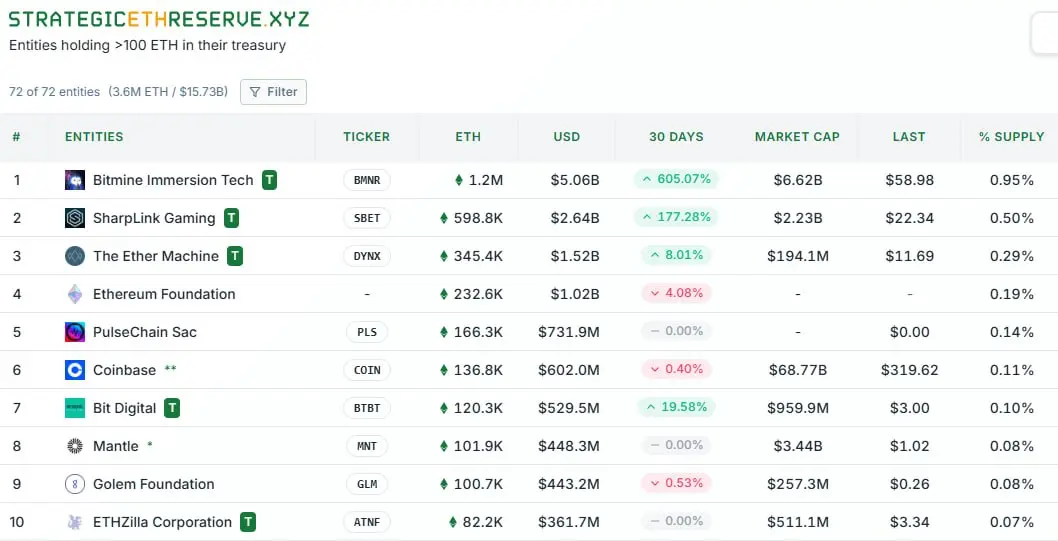Click the ETH diamond icon beside 232.6K
This screenshot has width=1058, height=541.
tap(444, 294)
